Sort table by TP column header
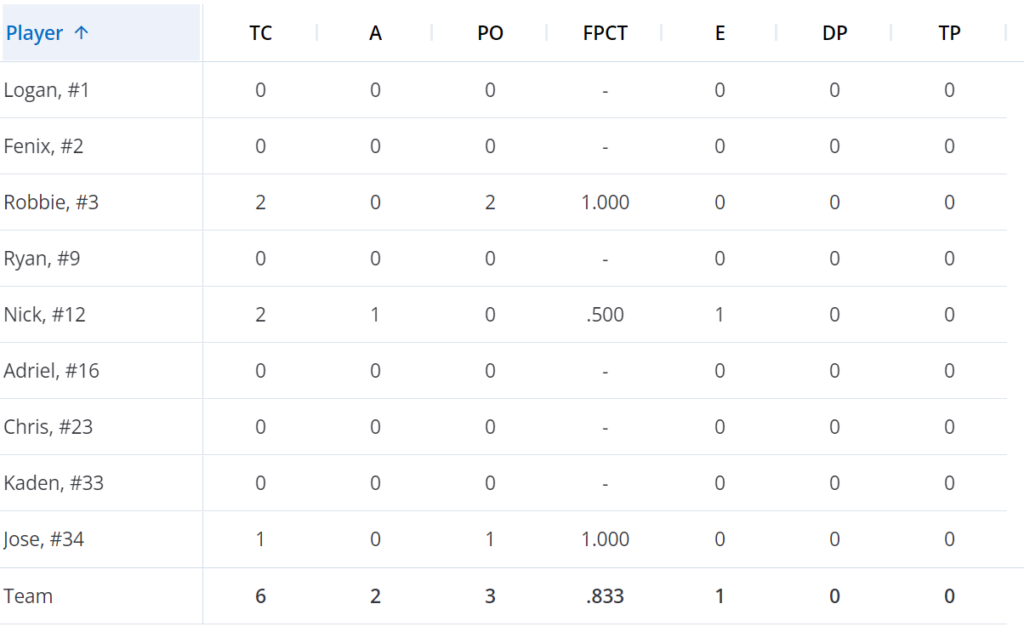Screen dimensions: 1024x638 click(949, 33)
